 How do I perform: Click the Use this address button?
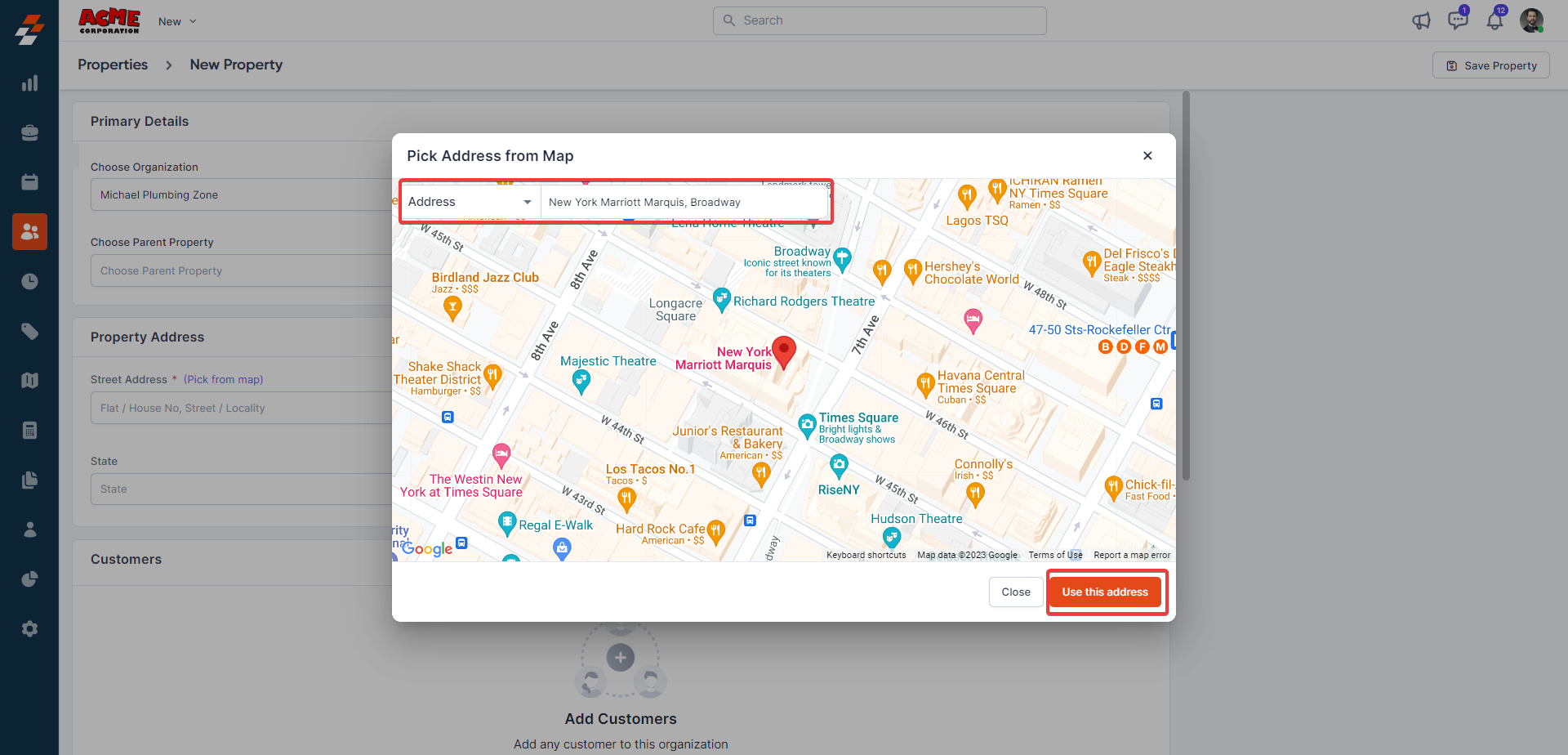(1105, 592)
